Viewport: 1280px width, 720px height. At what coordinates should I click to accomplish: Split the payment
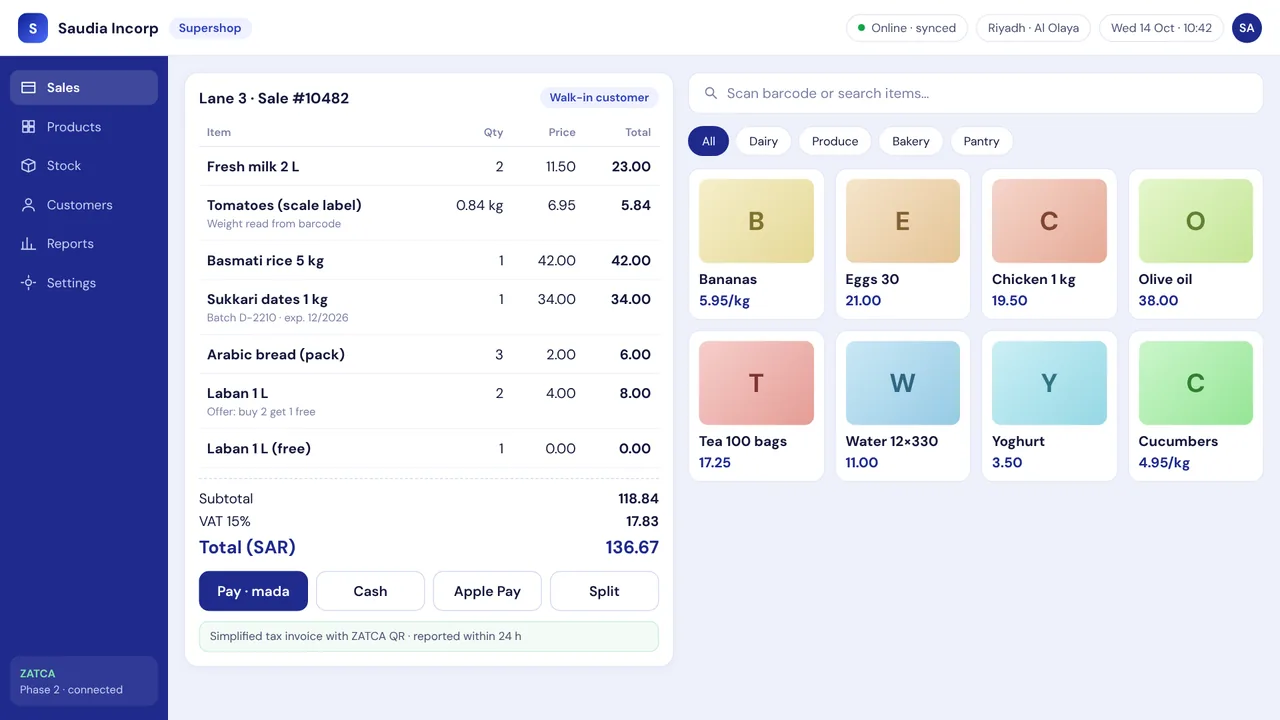point(604,591)
